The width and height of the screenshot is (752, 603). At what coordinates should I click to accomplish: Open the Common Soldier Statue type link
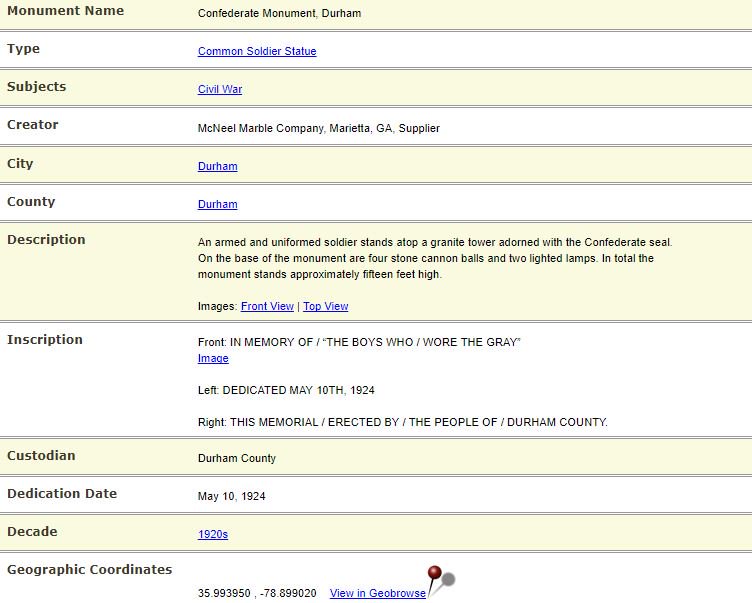click(x=257, y=51)
